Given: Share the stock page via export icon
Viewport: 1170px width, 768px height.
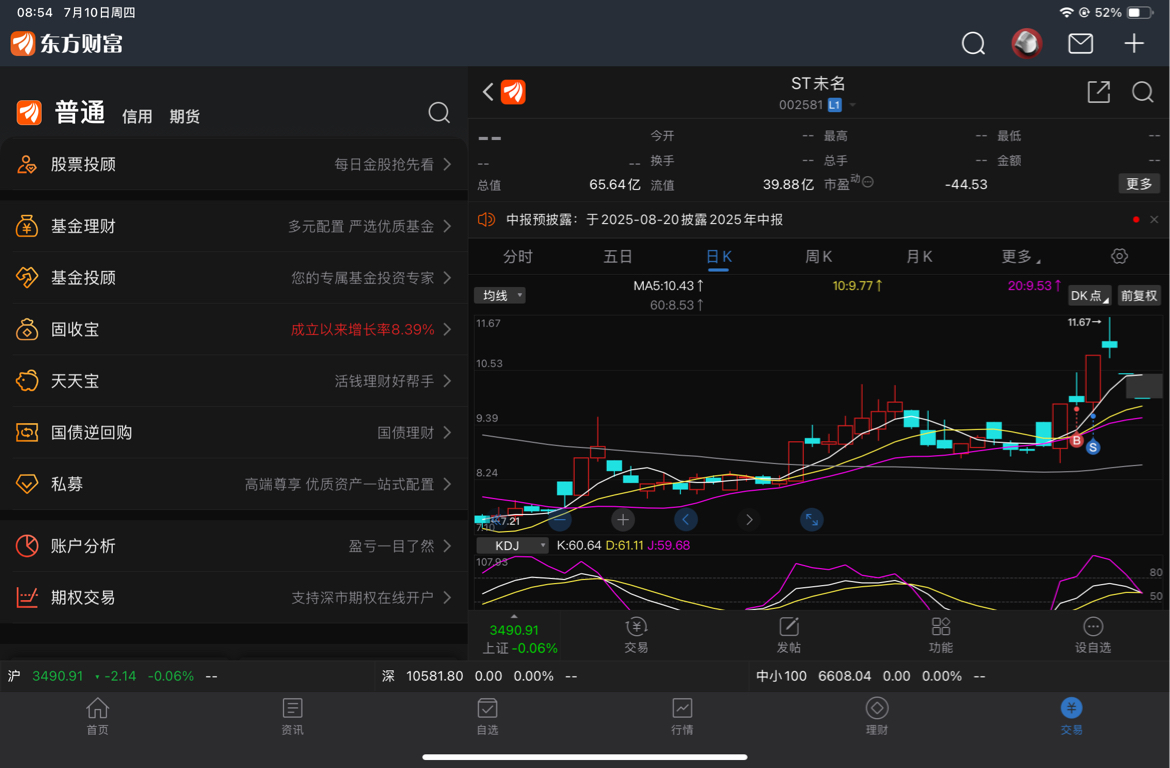Looking at the screenshot, I should (x=1098, y=92).
